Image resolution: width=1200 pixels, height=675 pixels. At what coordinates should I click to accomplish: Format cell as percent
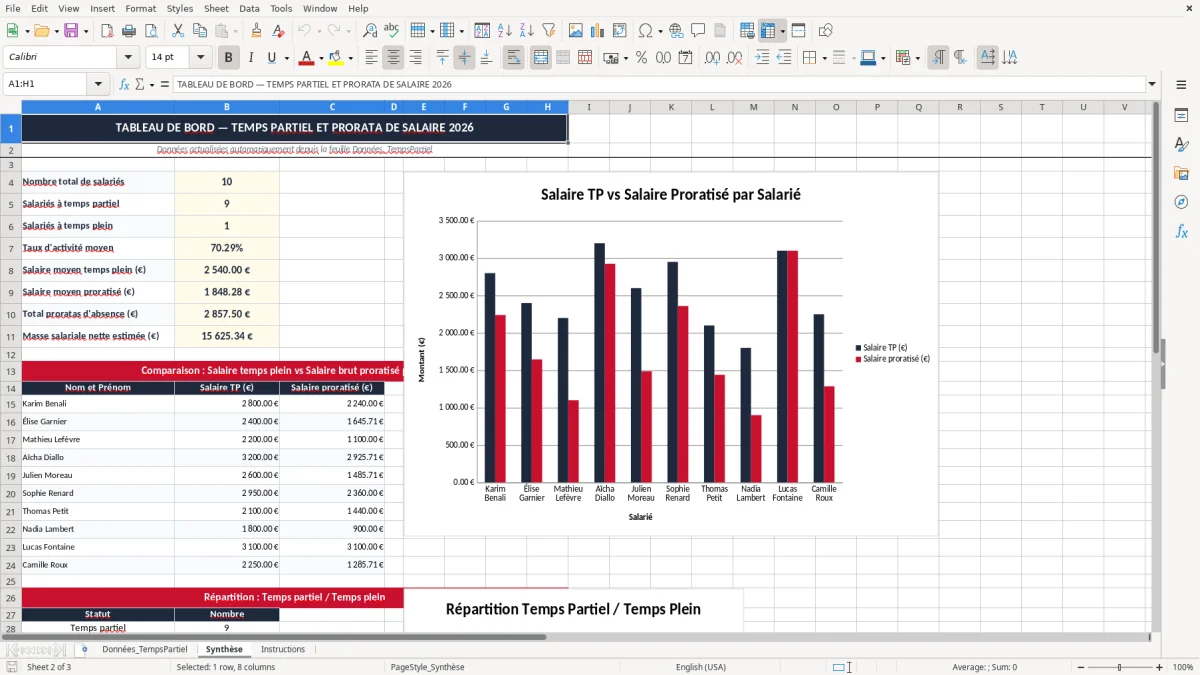(x=641, y=58)
